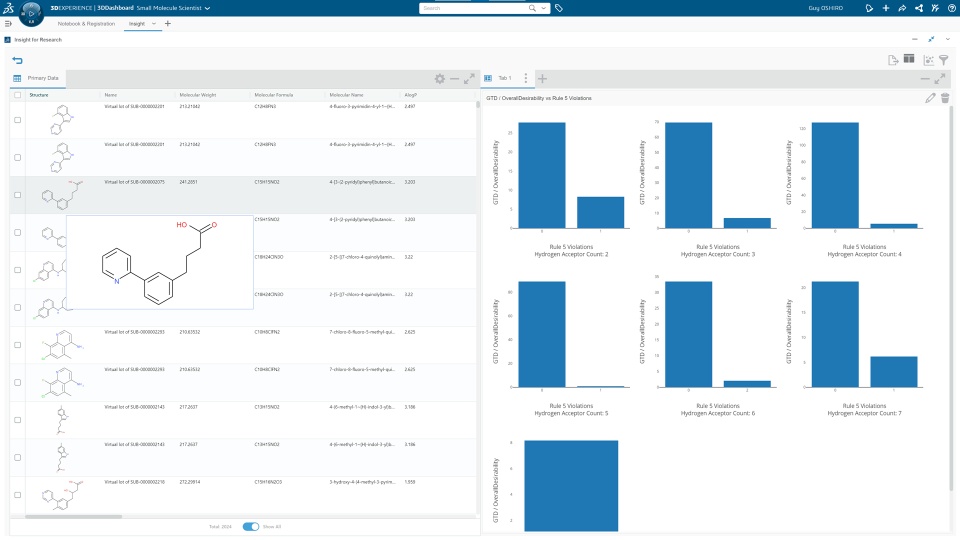Click the Molecular Name column header
The image size is (960, 540).
pos(347,95)
